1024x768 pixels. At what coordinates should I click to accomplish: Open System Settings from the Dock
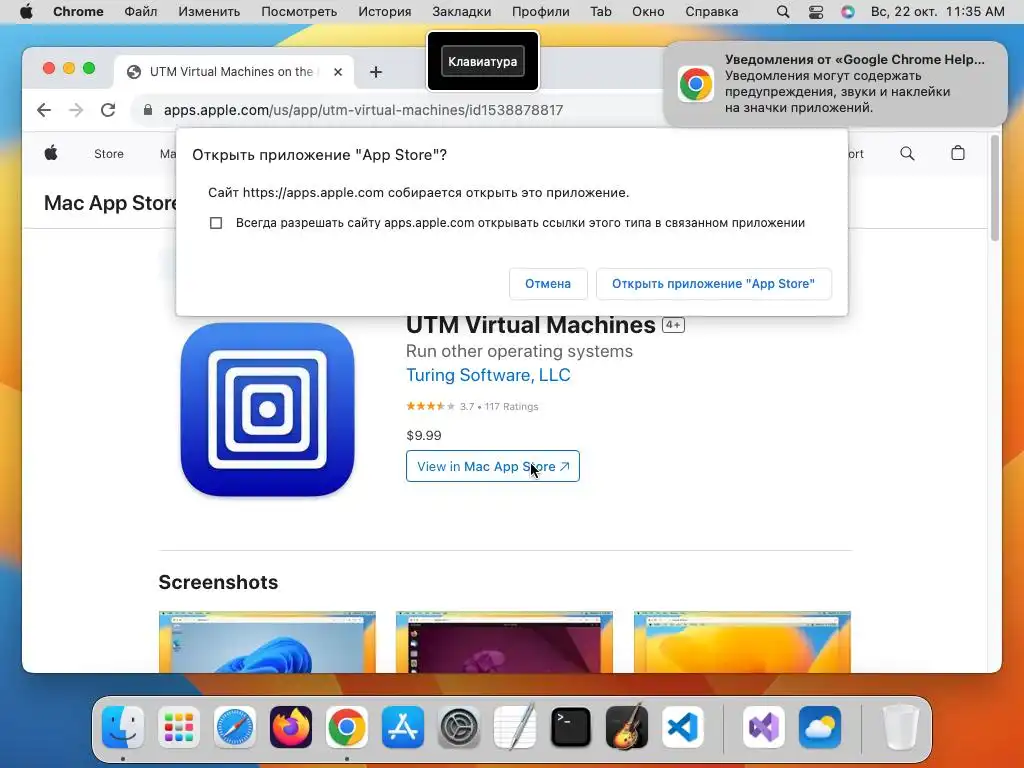tap(458, 727)
